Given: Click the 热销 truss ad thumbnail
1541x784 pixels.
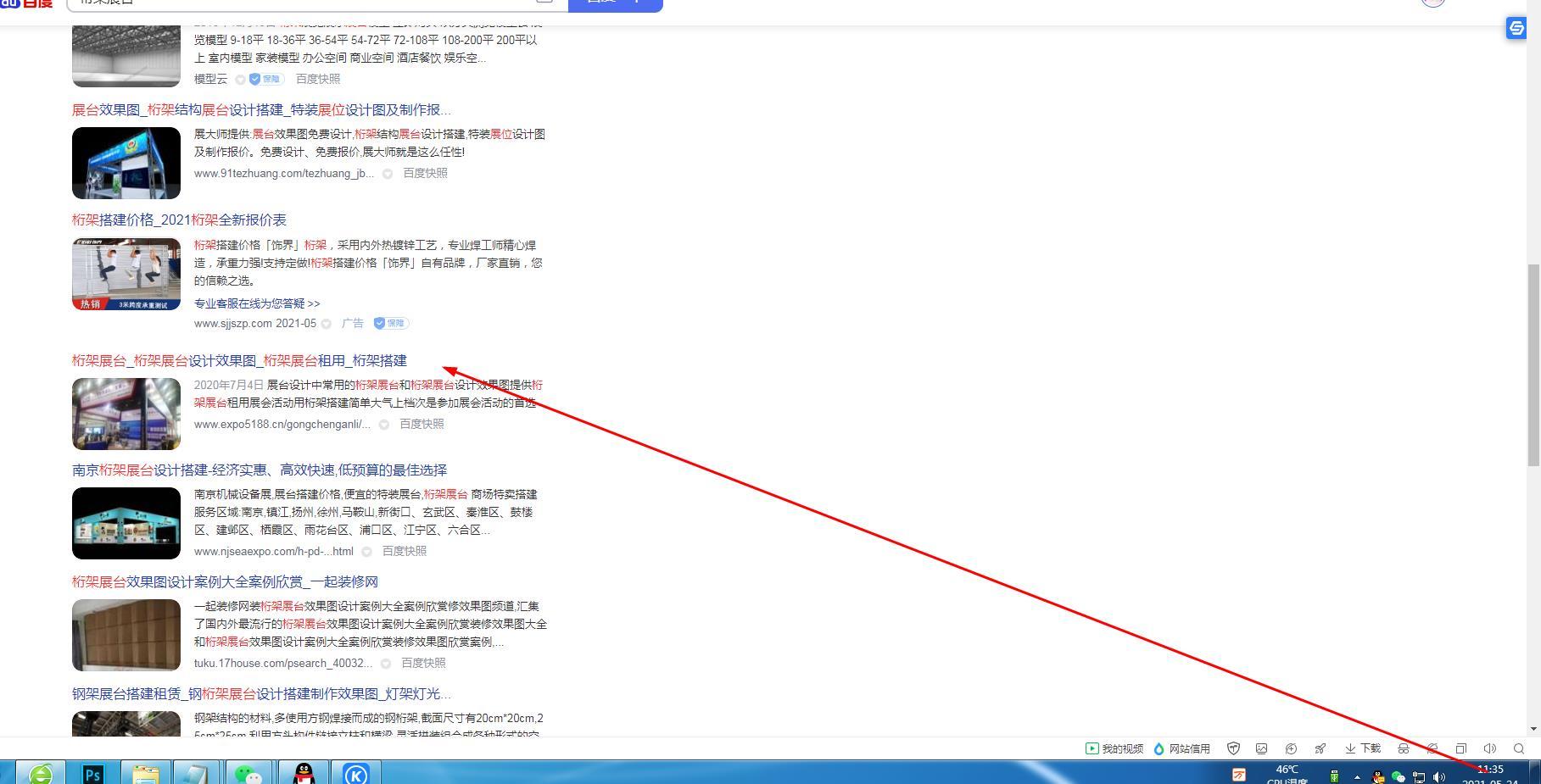Looking at the screenshot, I should 126,274.
